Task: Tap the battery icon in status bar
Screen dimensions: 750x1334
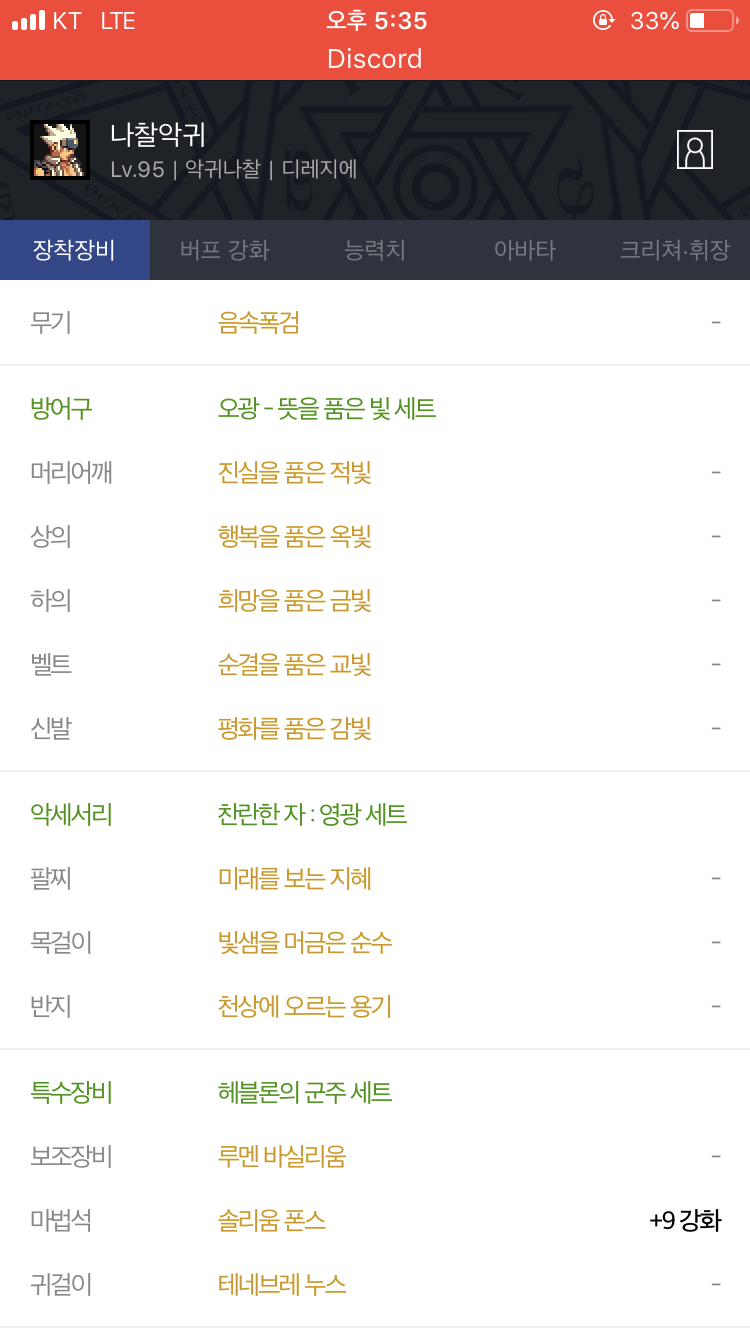Action: tap(710, 21)
